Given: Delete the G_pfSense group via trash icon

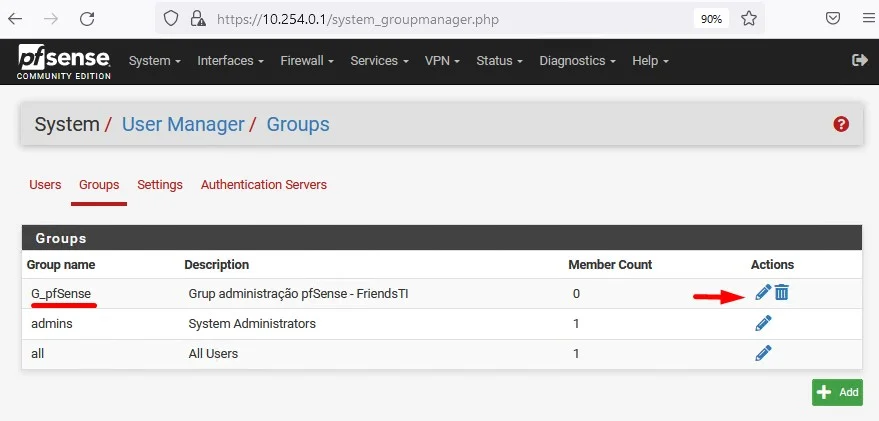Looking at the screenshot, I should click(782, 292).
